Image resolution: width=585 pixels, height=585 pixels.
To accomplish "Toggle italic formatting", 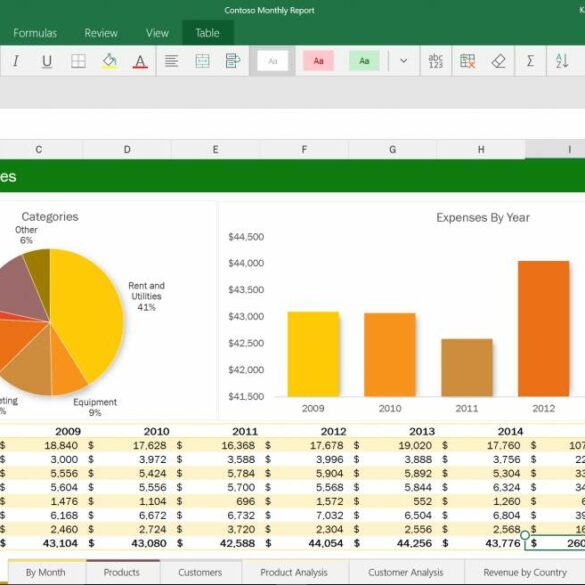I will 16,61.
